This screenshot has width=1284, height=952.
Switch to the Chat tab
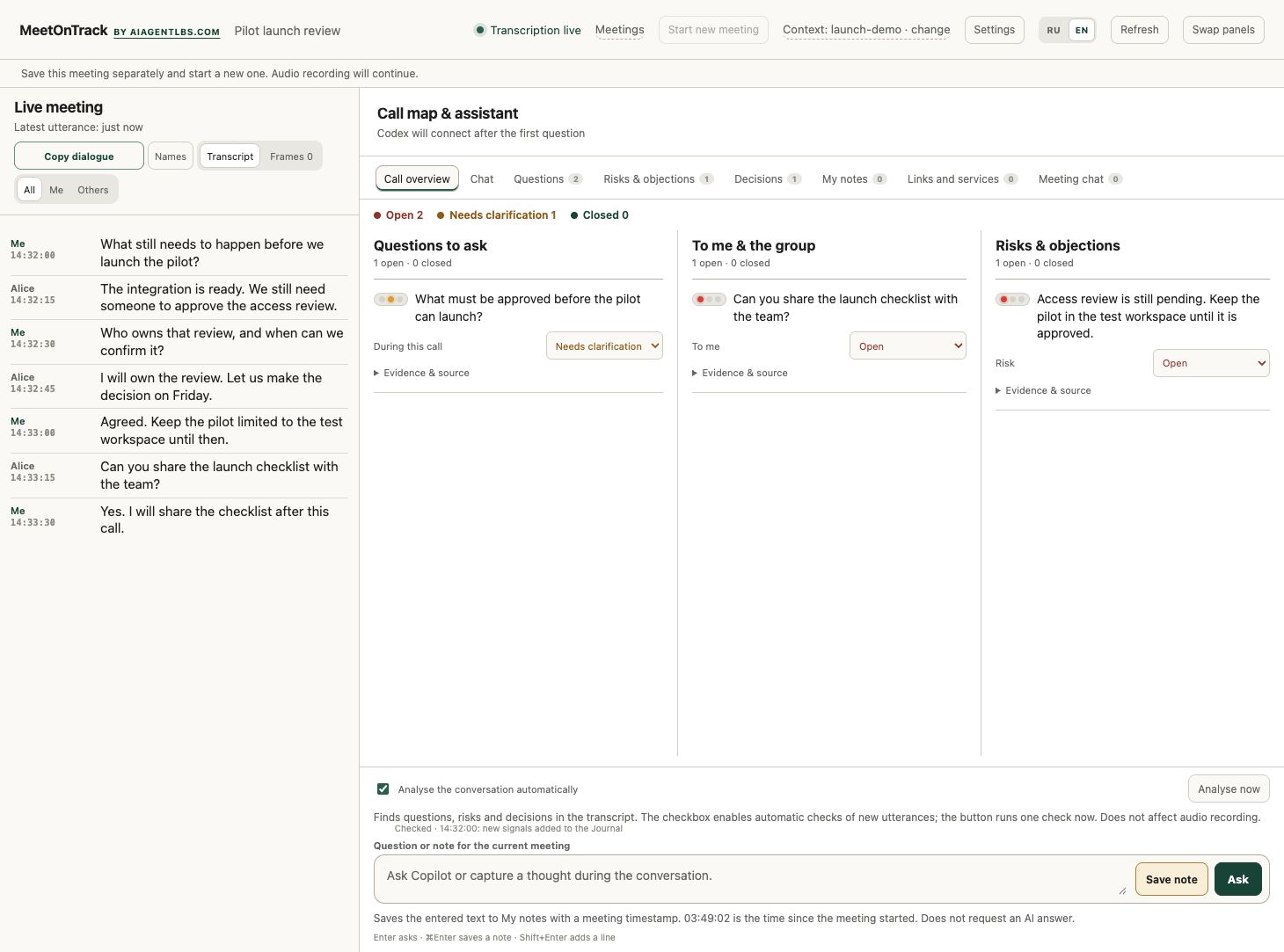[x=482, y=178]
